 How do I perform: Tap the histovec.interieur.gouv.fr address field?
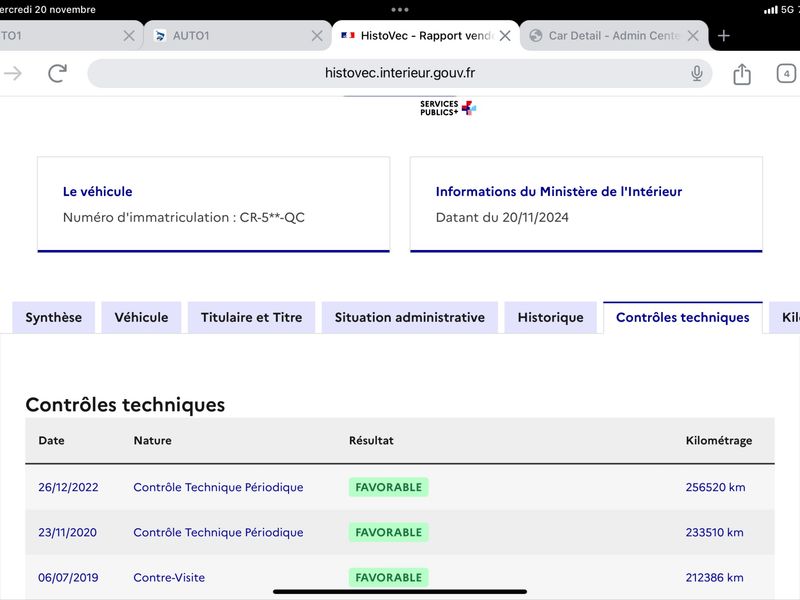399,73
